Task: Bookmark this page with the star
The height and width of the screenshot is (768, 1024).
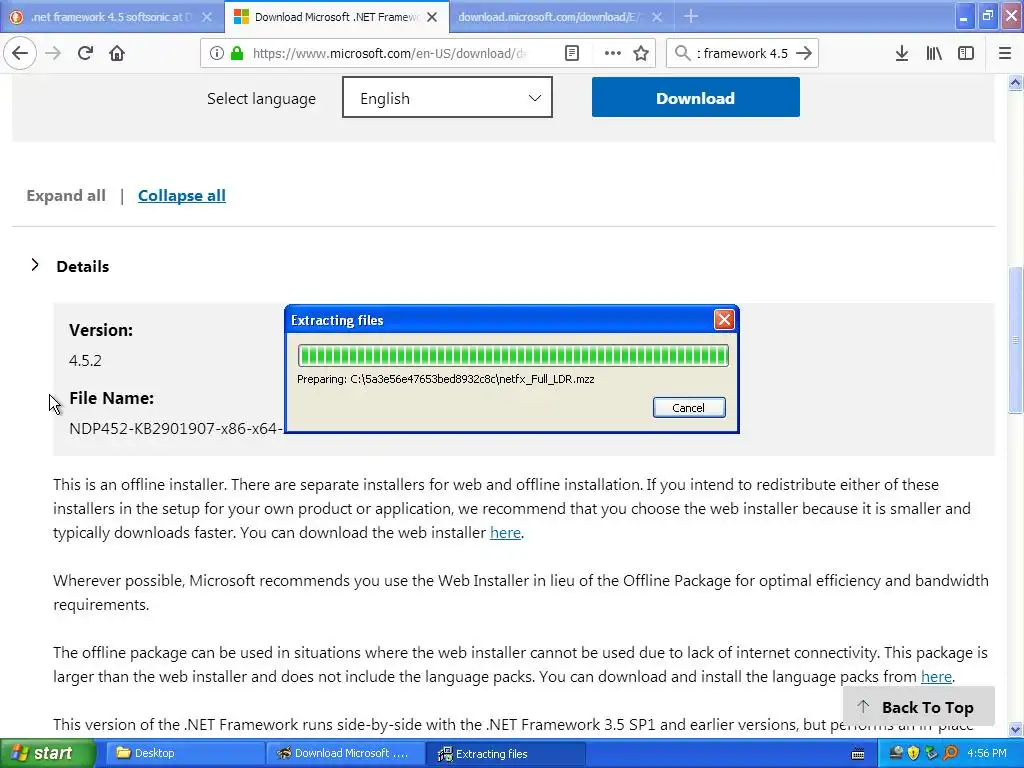Action: (x=641, y=53)
